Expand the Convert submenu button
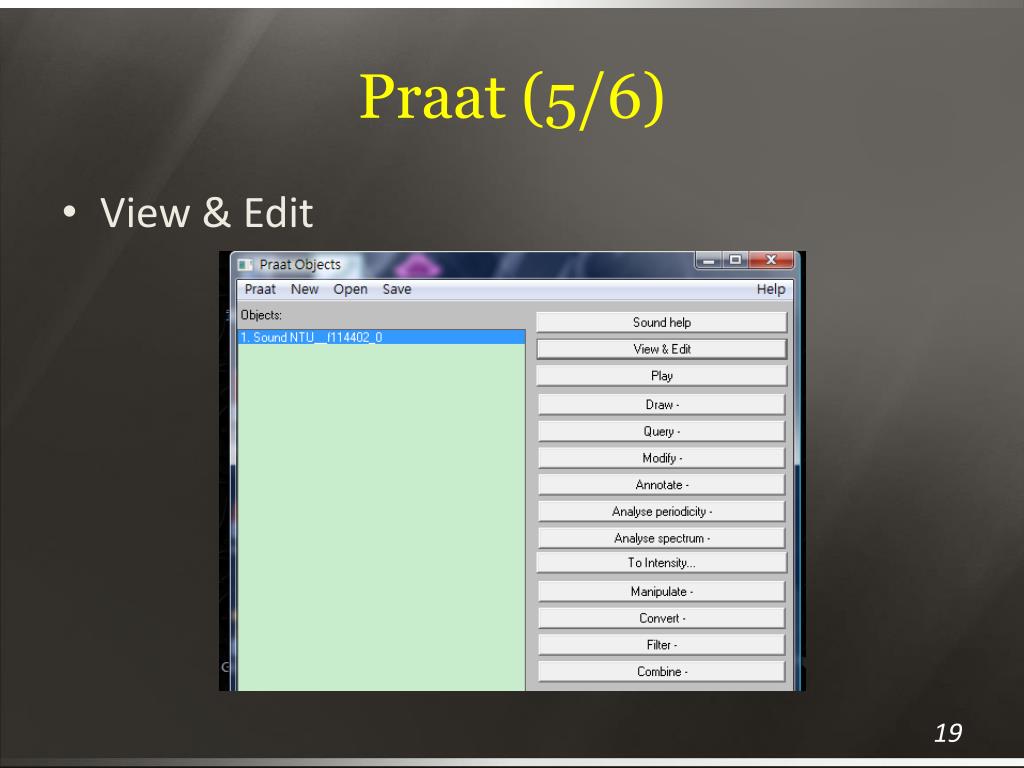The height and width of the screenshot is (768, 1024). [x=662, y=618]
